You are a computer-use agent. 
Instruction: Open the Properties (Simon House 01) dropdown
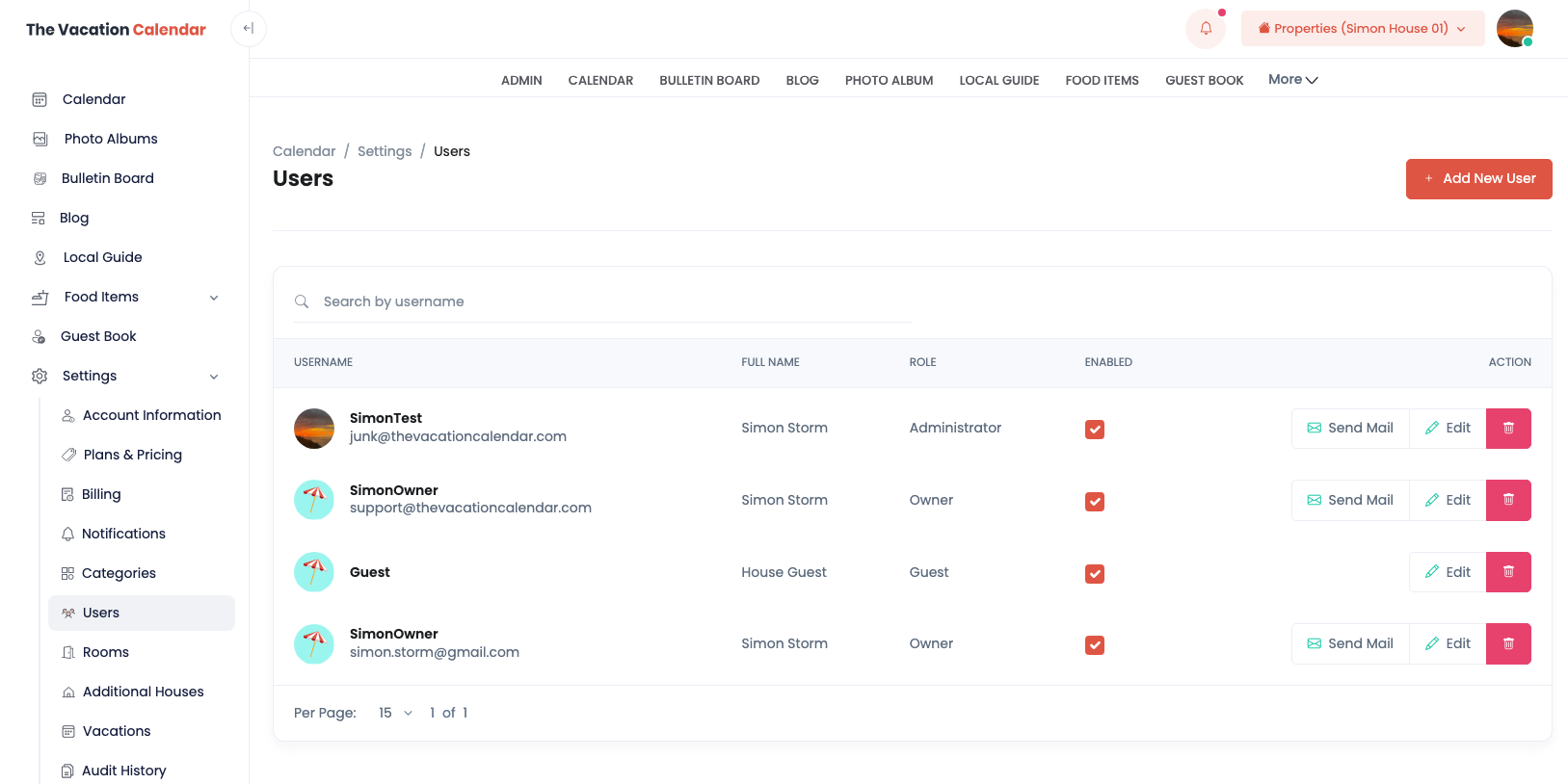[1362, 29]
